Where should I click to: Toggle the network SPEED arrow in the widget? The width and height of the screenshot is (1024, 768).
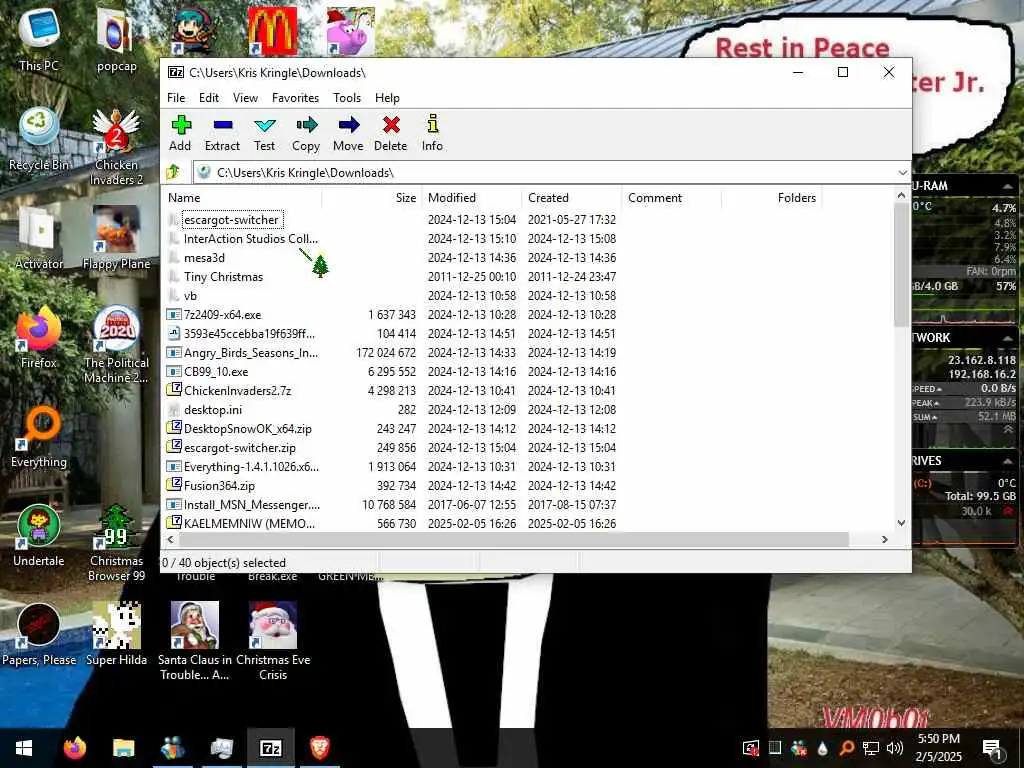[x=939, y=389]
